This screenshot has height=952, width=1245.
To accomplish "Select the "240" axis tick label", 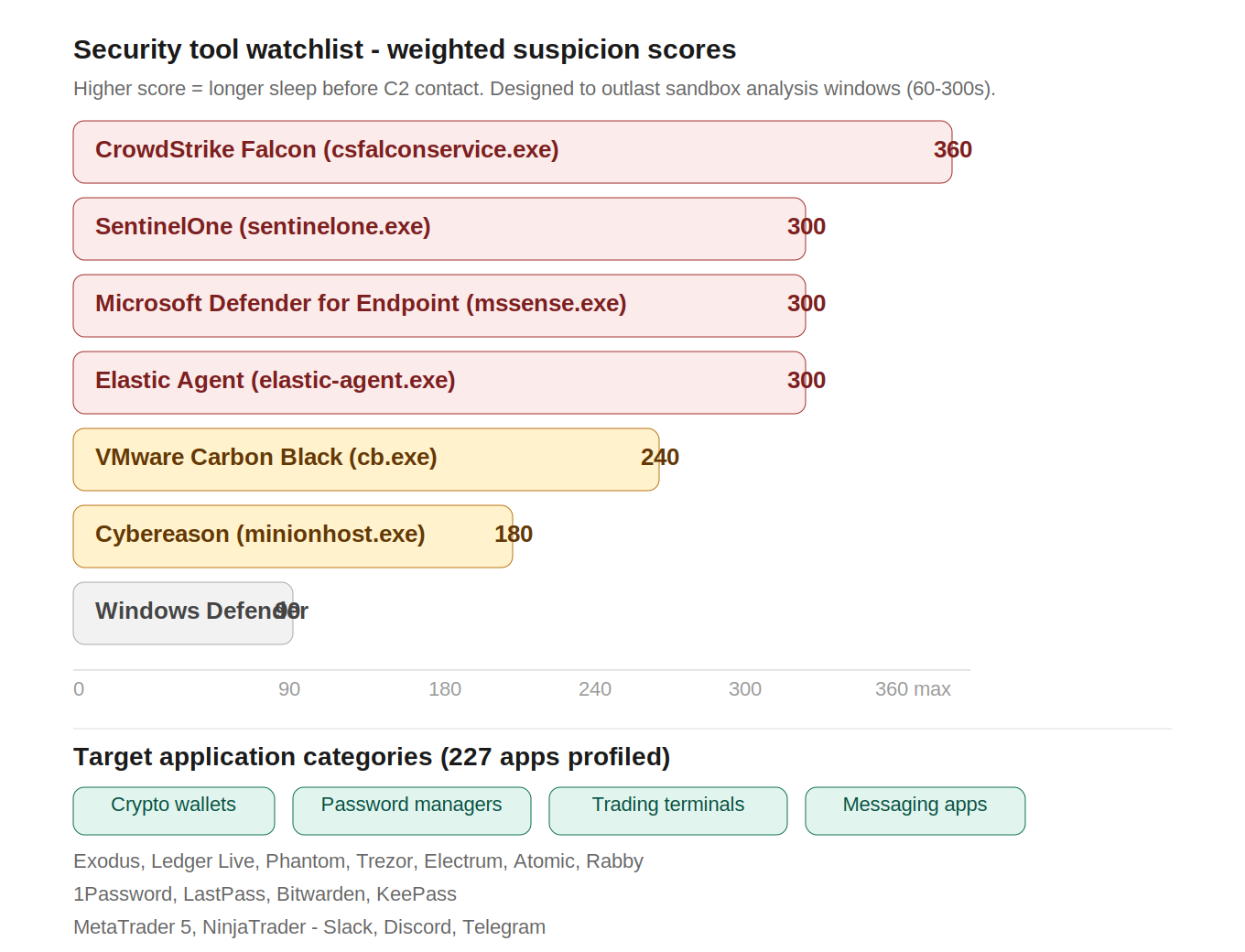I will [x=595, y=689].
